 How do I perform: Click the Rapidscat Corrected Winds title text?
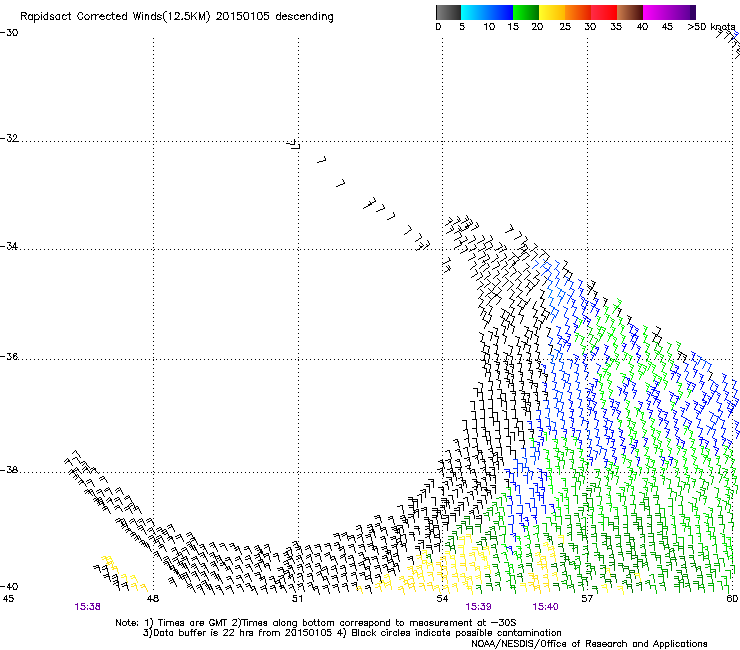(x=177, y=17)
